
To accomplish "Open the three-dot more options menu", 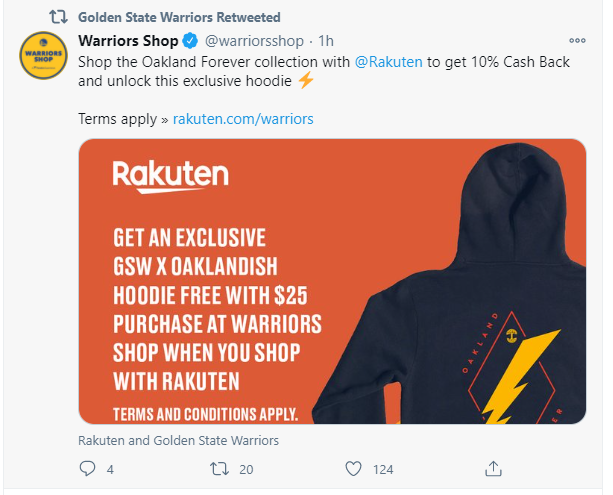I will (577, 41).
